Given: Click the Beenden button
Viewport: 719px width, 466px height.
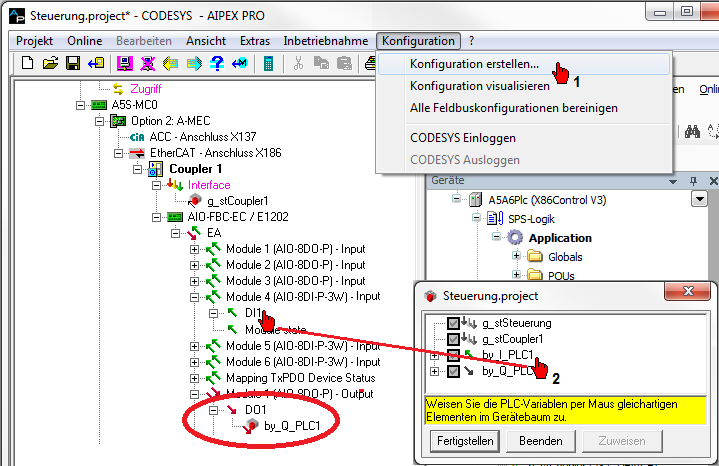Looking at the screenshot, I should point(541,441).
